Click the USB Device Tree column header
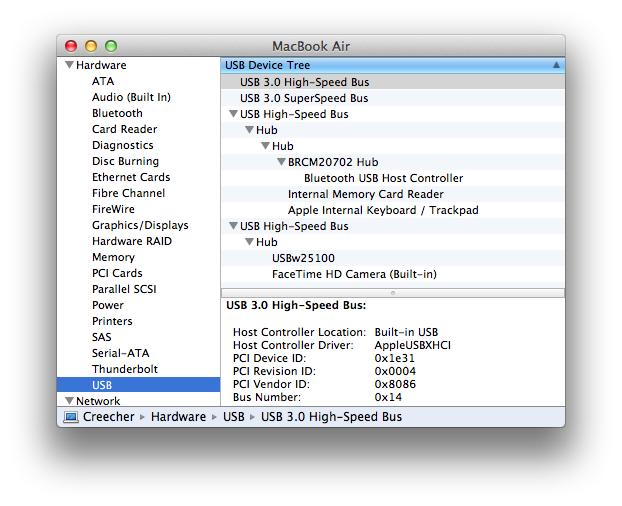The width and height of the screenshot is (622, 506). [x=393, y=65]
